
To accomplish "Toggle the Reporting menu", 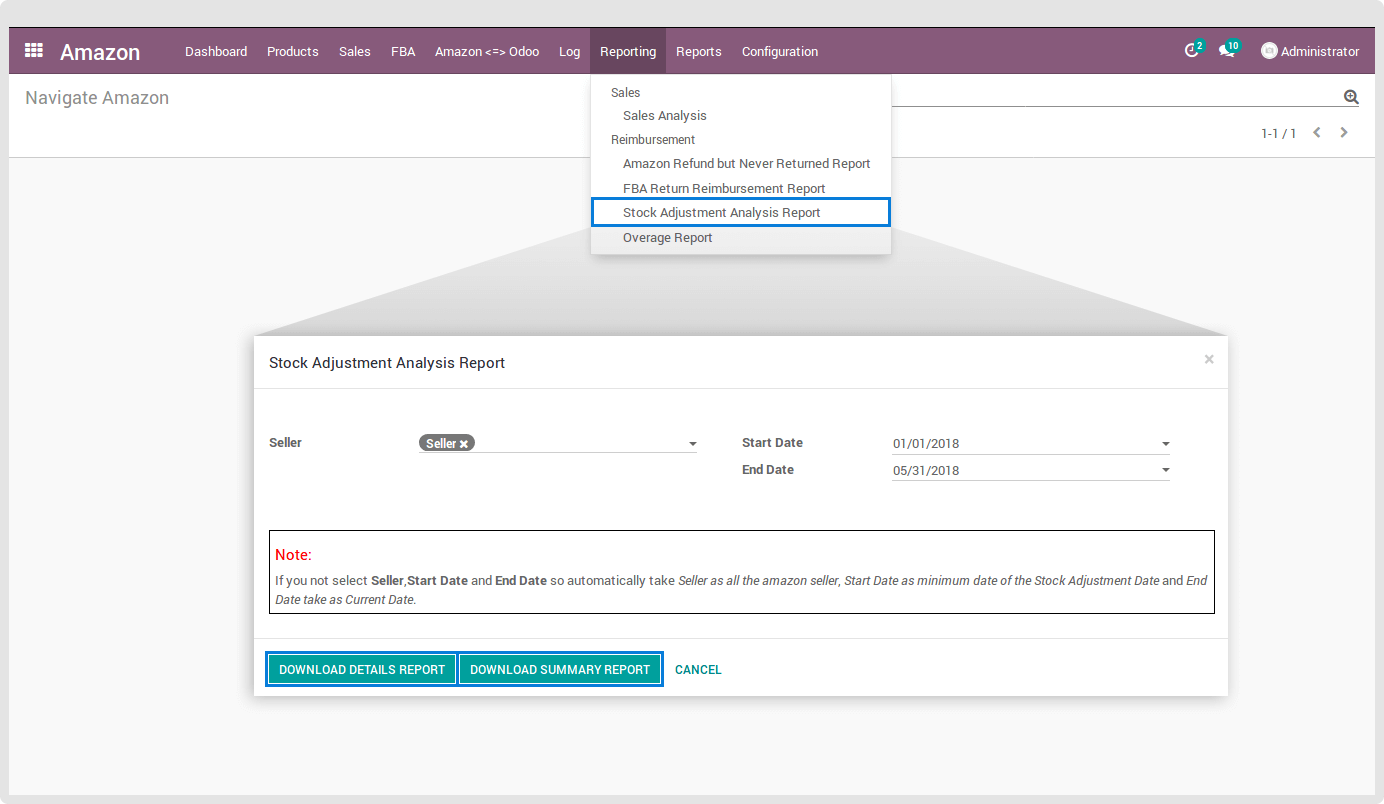I will (628, 51).
